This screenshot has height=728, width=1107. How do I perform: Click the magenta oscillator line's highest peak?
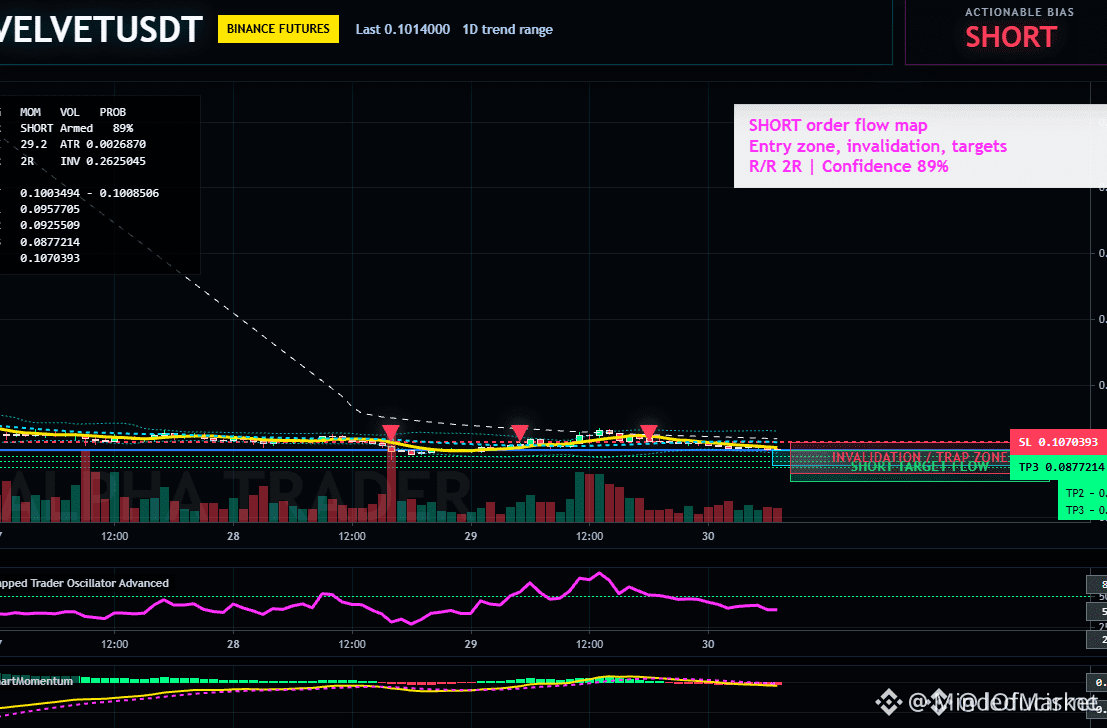[x=600, y=573]
